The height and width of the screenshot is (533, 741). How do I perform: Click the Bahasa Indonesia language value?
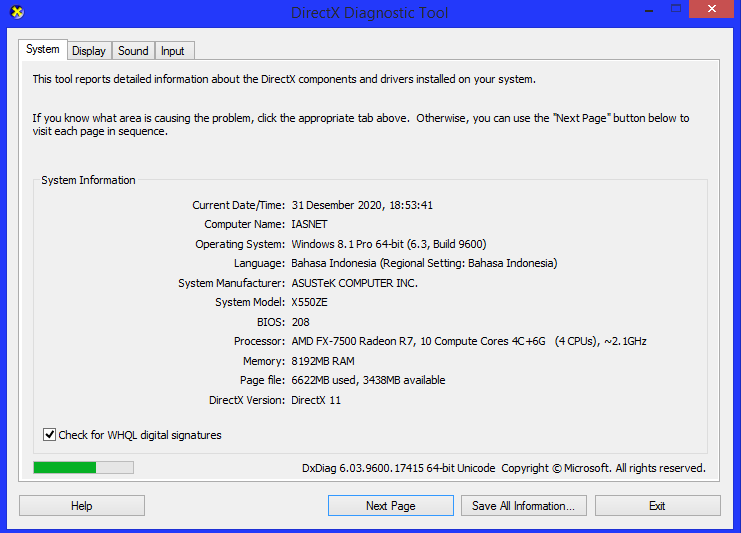[424, 263]
